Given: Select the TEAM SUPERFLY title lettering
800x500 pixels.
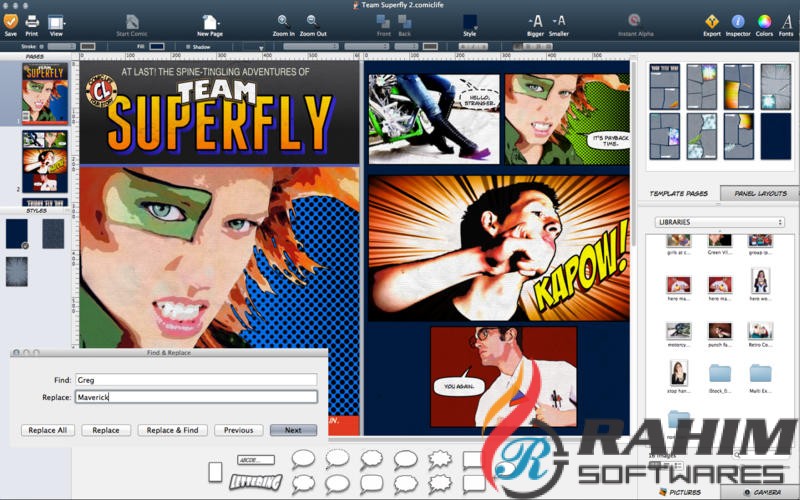Looking at the screenshot, I should [219, 116].
